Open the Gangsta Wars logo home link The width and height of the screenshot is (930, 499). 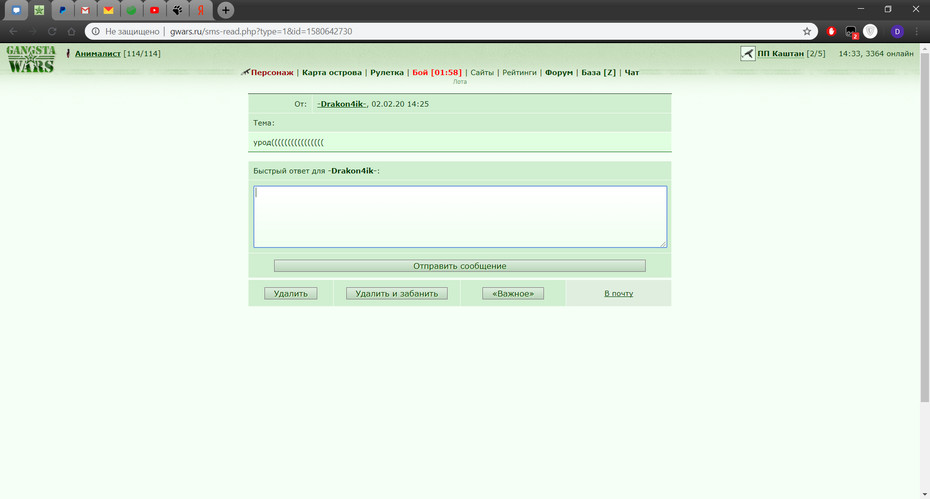pos(31,59)
